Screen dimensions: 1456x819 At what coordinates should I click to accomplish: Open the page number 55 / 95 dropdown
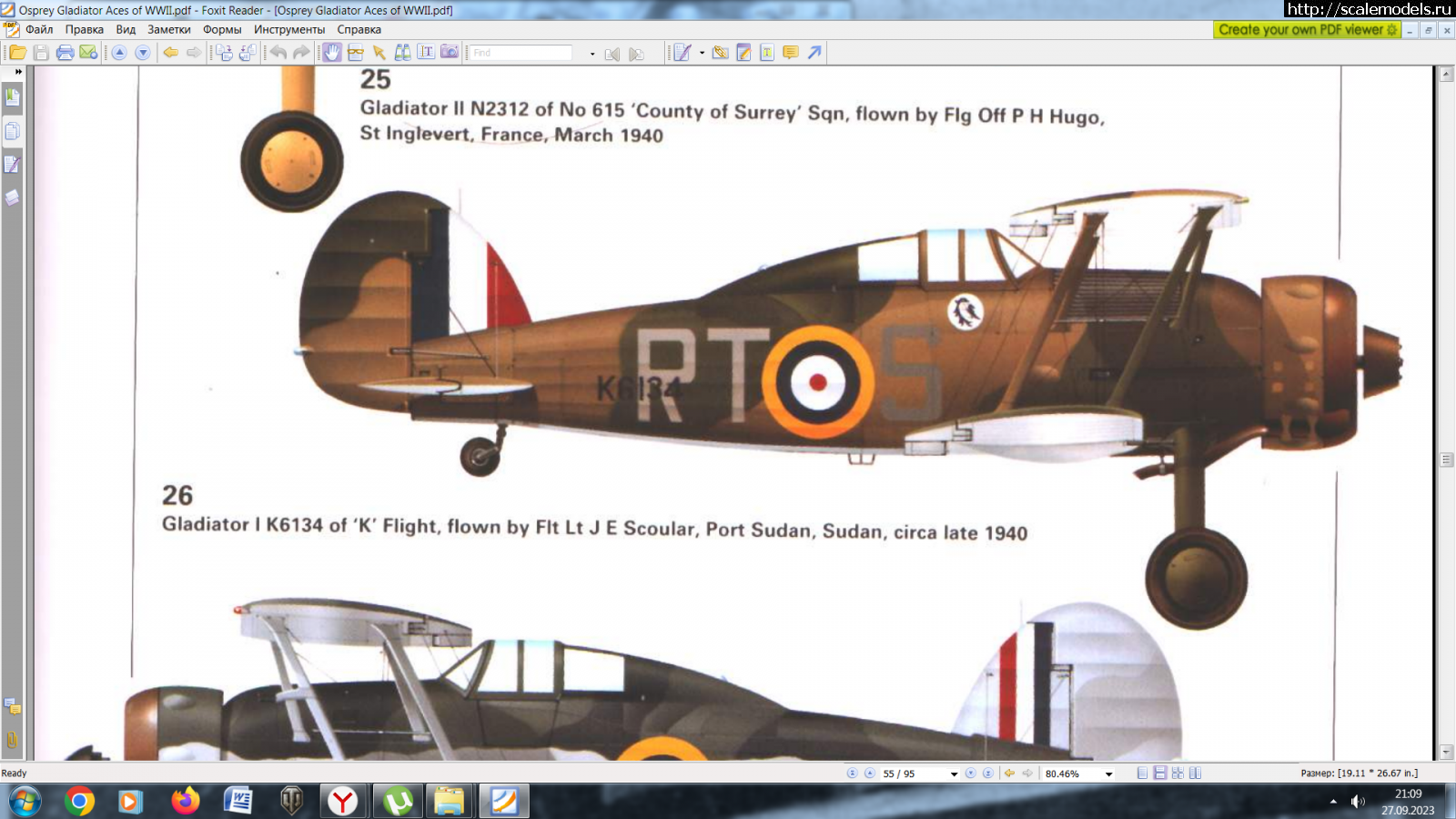[x=954, y=774]
